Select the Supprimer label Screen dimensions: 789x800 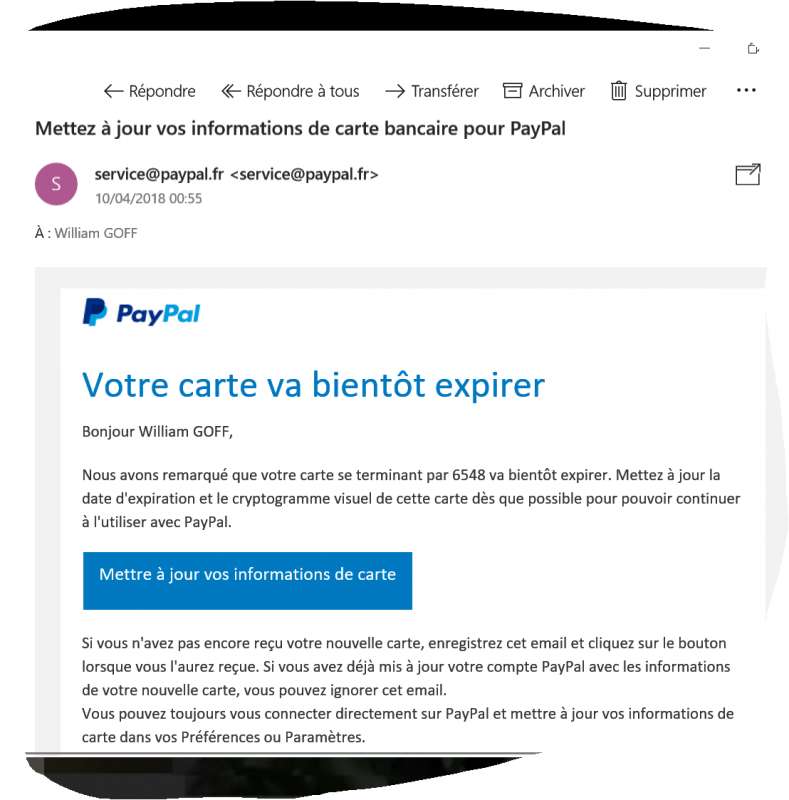tap(670, 91)
